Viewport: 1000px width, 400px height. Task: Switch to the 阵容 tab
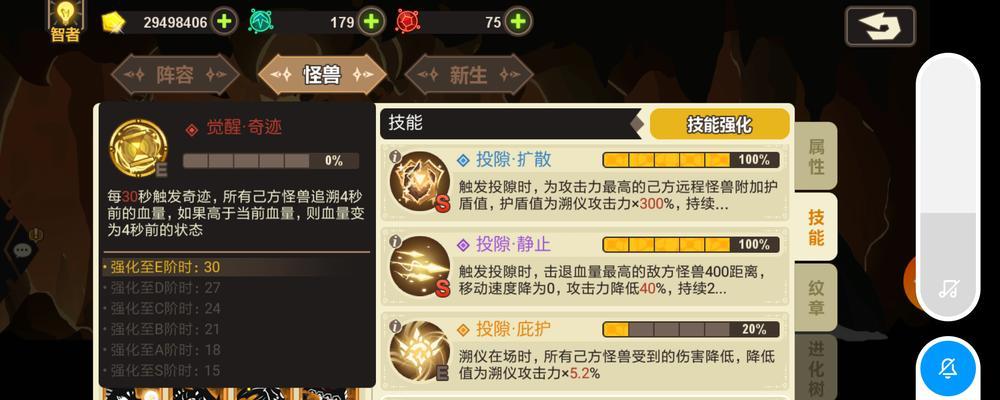point(175,75)
